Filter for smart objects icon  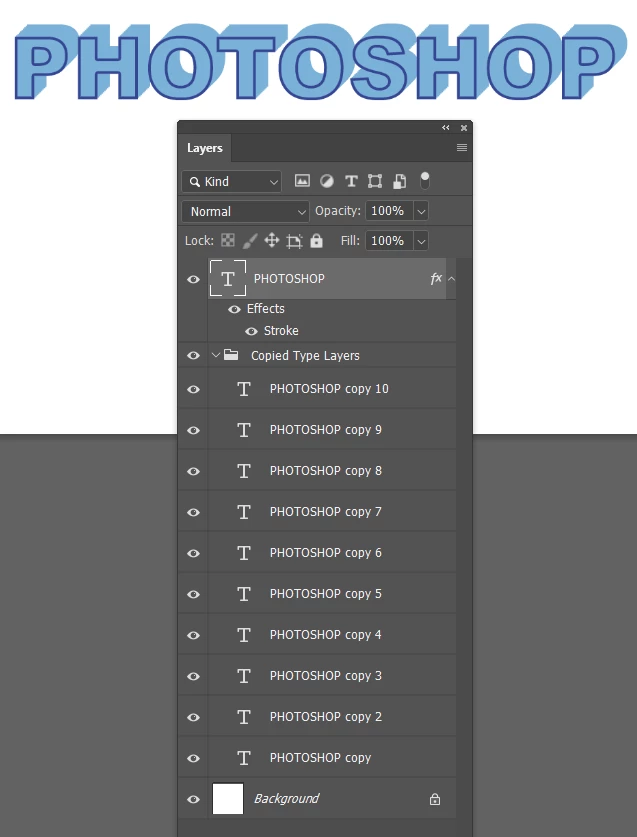tap(399, 181)
